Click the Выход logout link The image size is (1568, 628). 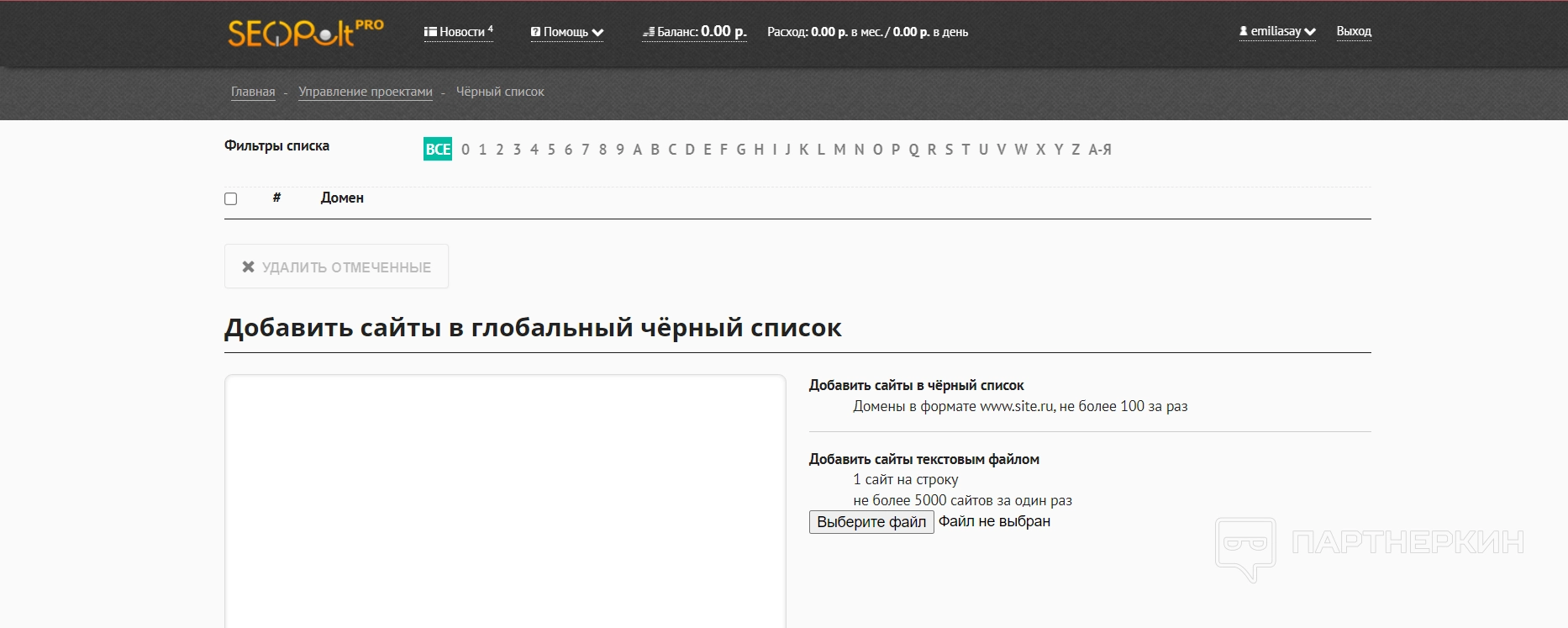click(x=1354, y=31)
